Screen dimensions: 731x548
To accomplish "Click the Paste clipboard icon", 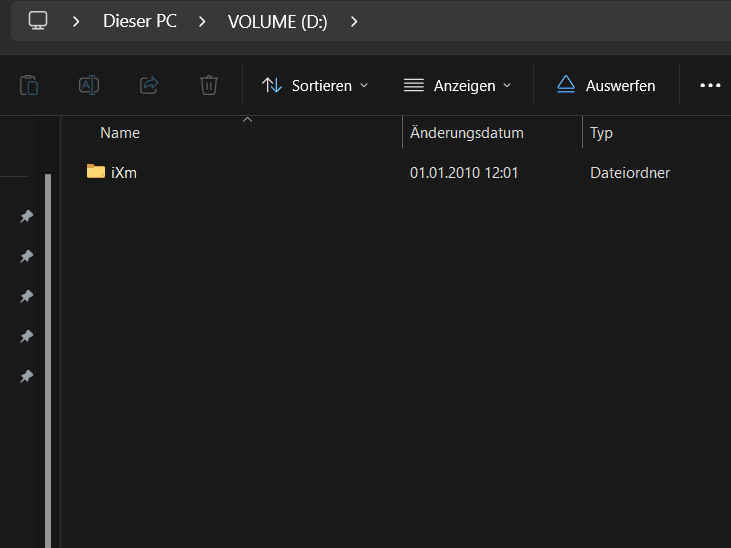I will click(29, 85).
